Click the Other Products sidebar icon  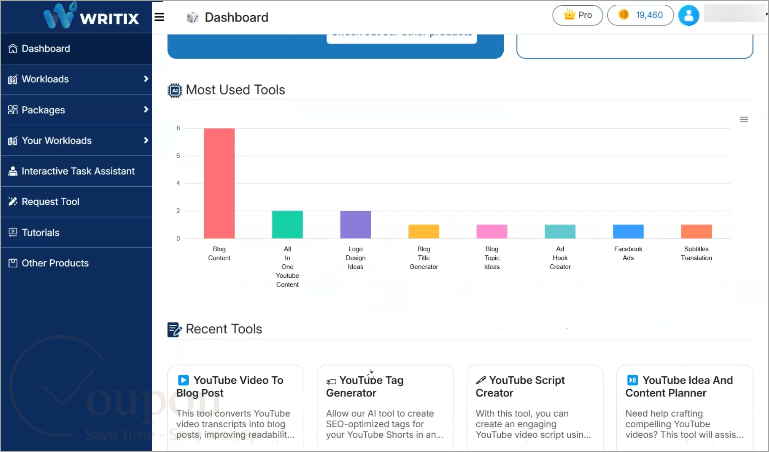[x=13, y=263]
